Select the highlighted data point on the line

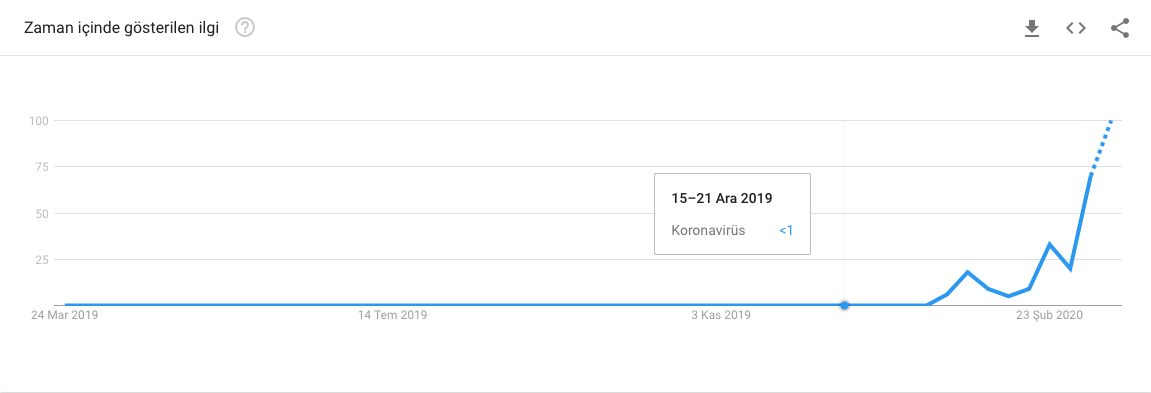[x=844, y=305]
